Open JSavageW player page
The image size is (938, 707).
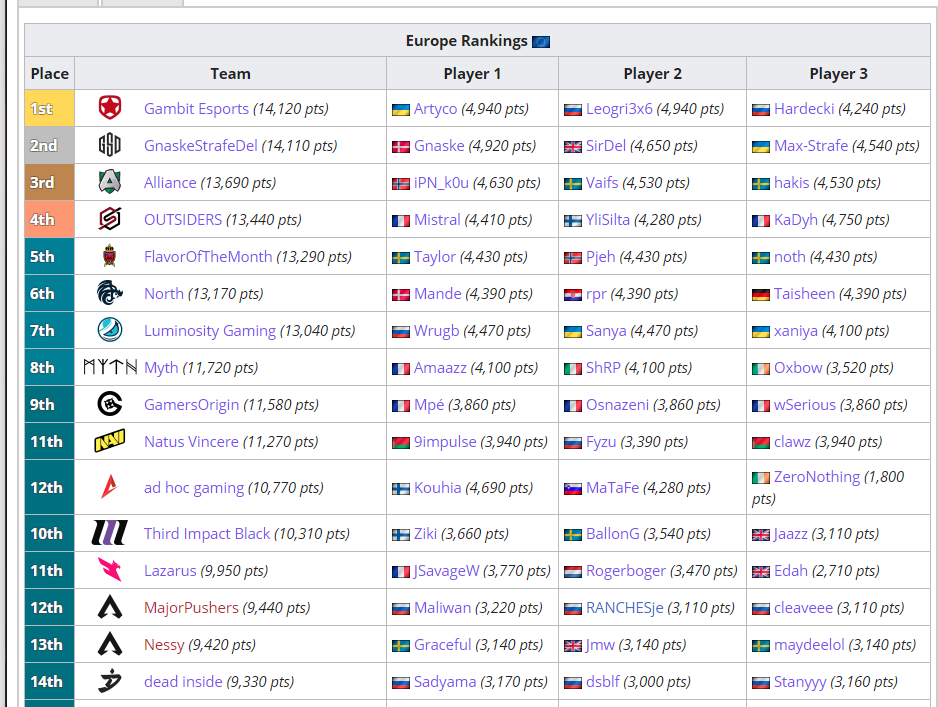446,571
